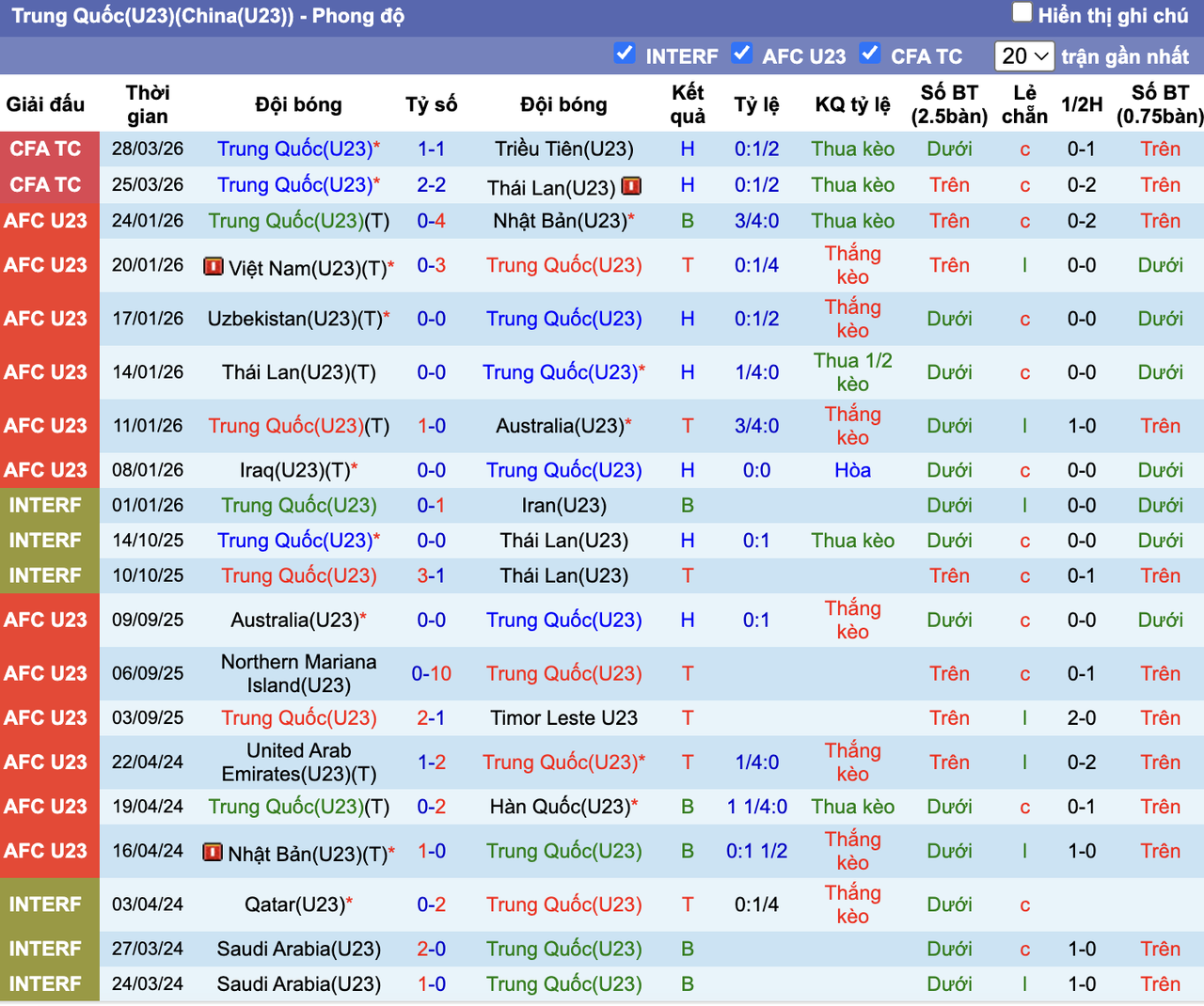Screen dimensions: 1204x1006
Task: Open Qatar(U23) team link
Action: (295, 905)
